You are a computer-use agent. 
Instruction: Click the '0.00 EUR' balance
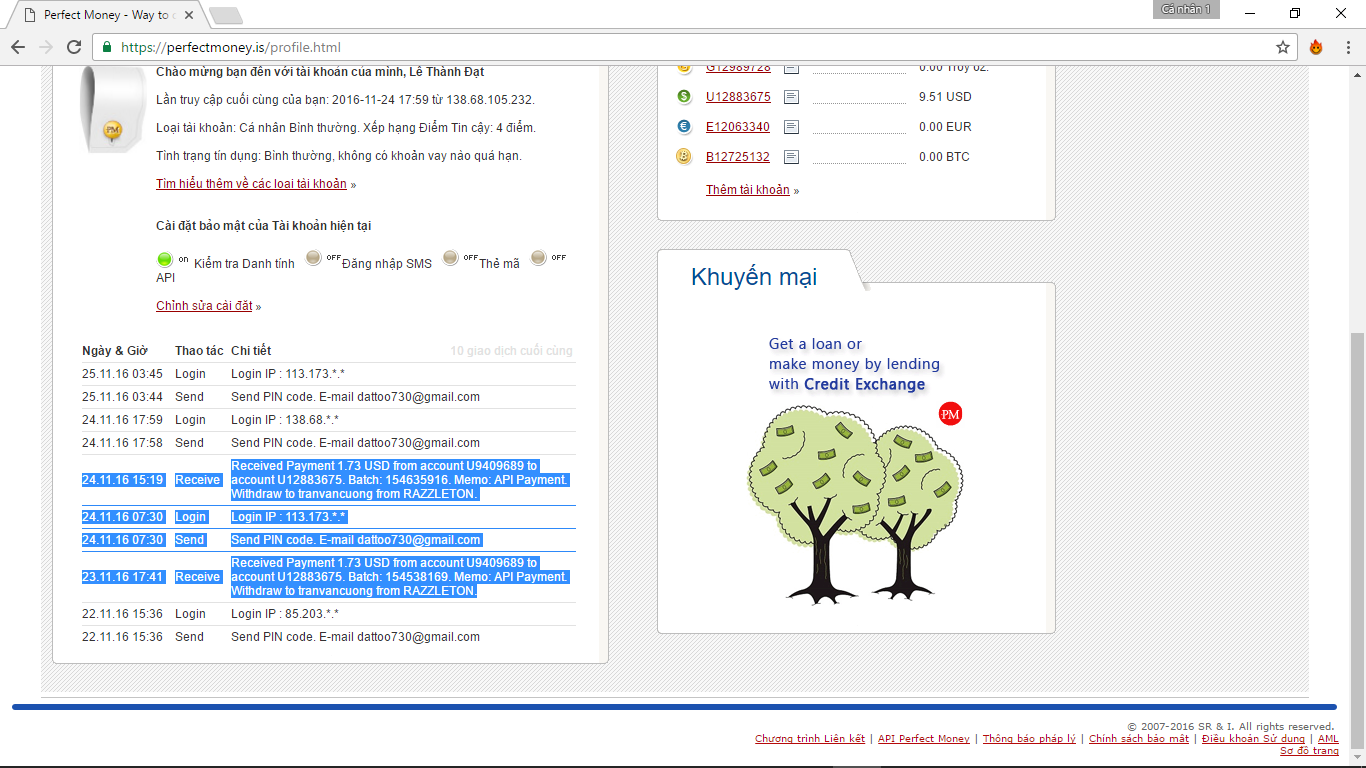tap(945, 127)
